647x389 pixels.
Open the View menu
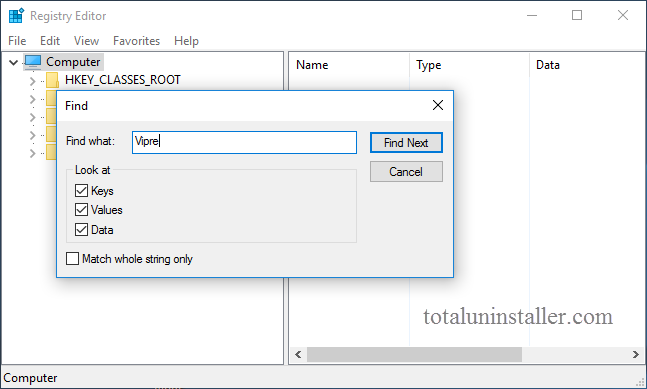point(86,41)
